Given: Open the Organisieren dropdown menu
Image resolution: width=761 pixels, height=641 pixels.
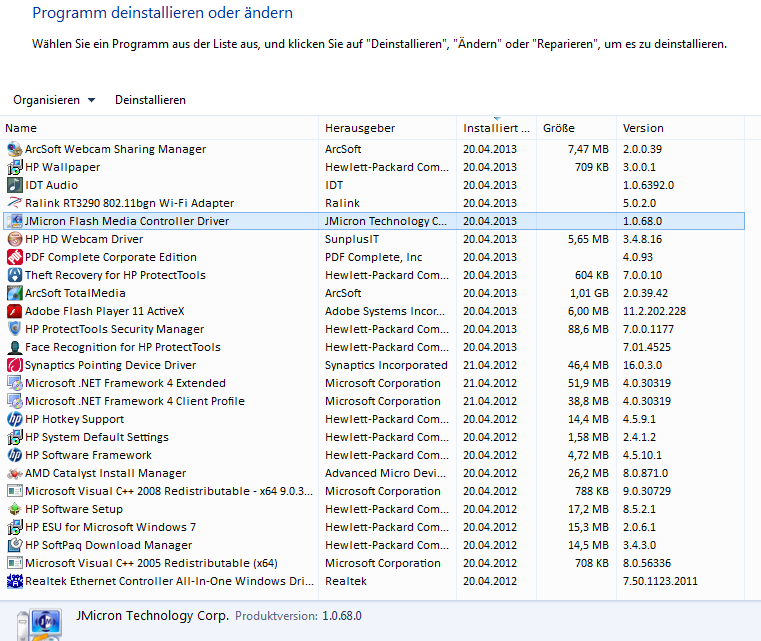Looking at the screenshot, I should [x=54, y=100].
